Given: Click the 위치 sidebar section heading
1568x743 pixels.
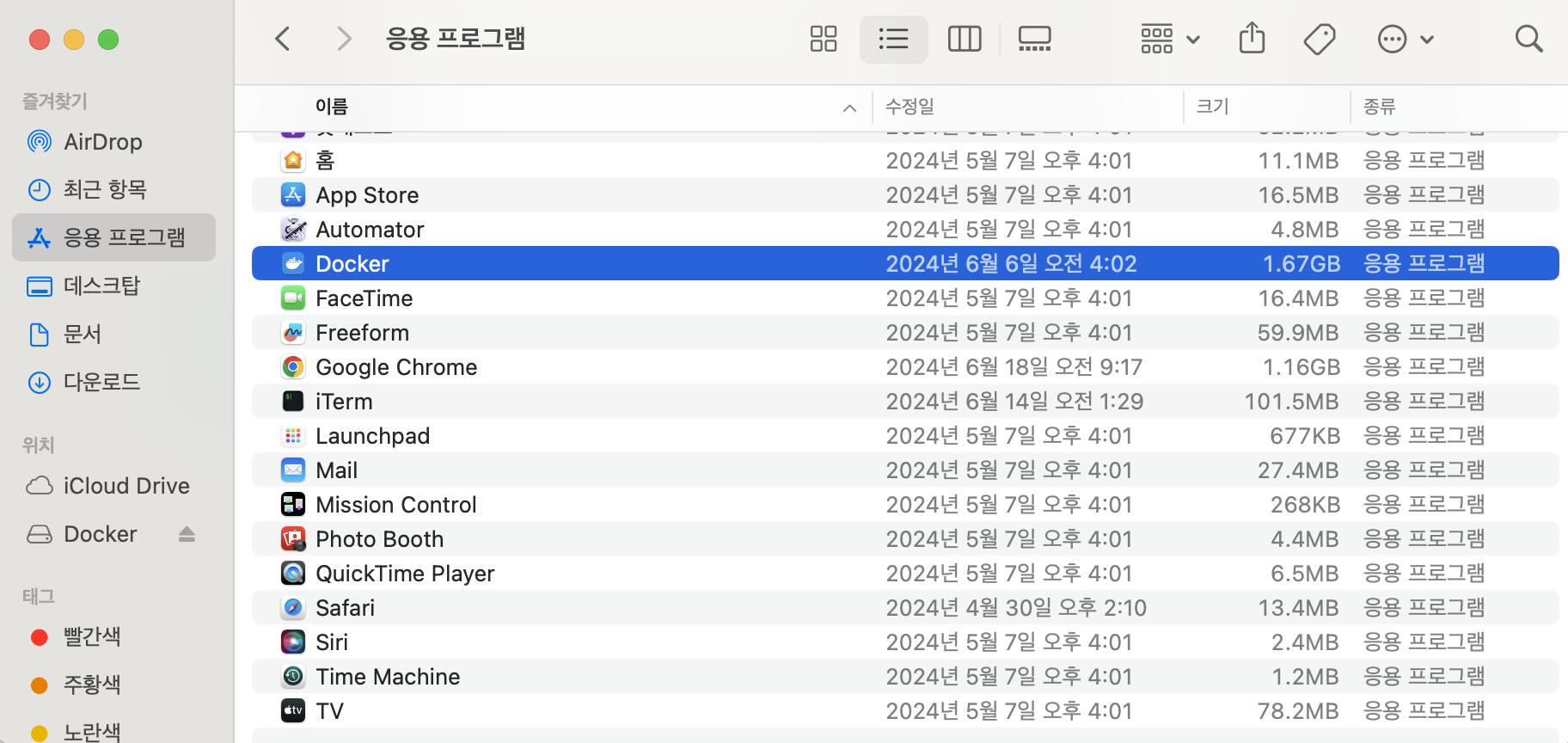Looking at the screenshot, I should pyautogui.click(x=38, y=445).
